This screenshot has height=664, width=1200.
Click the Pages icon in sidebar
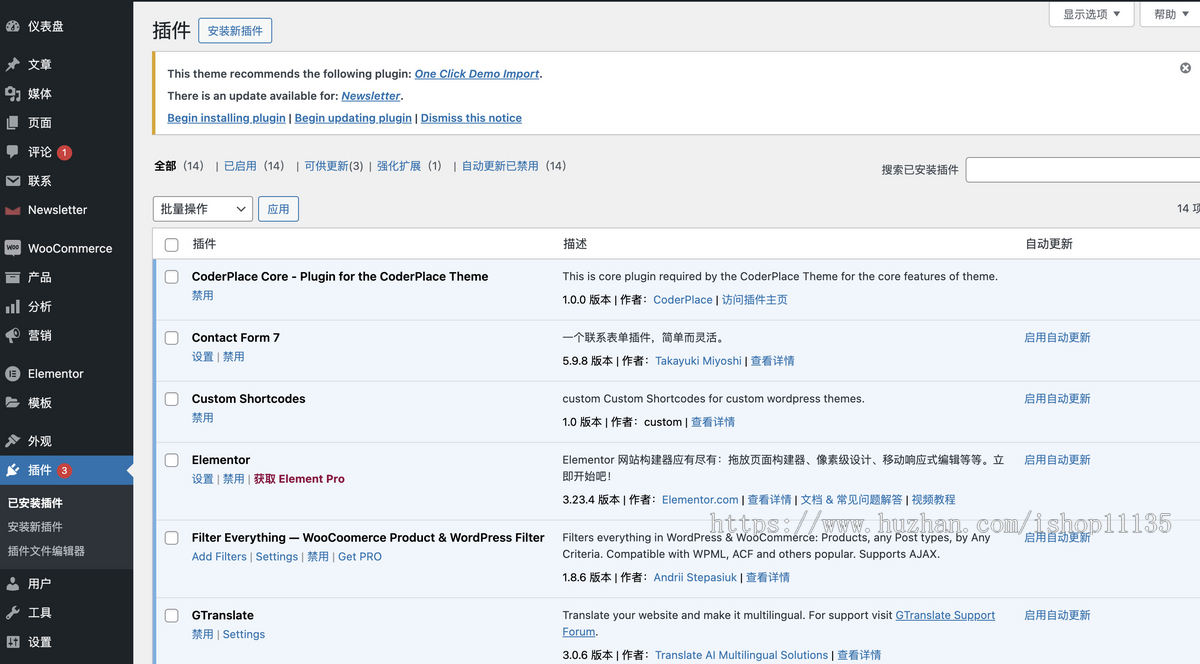(x=13, y=122)
